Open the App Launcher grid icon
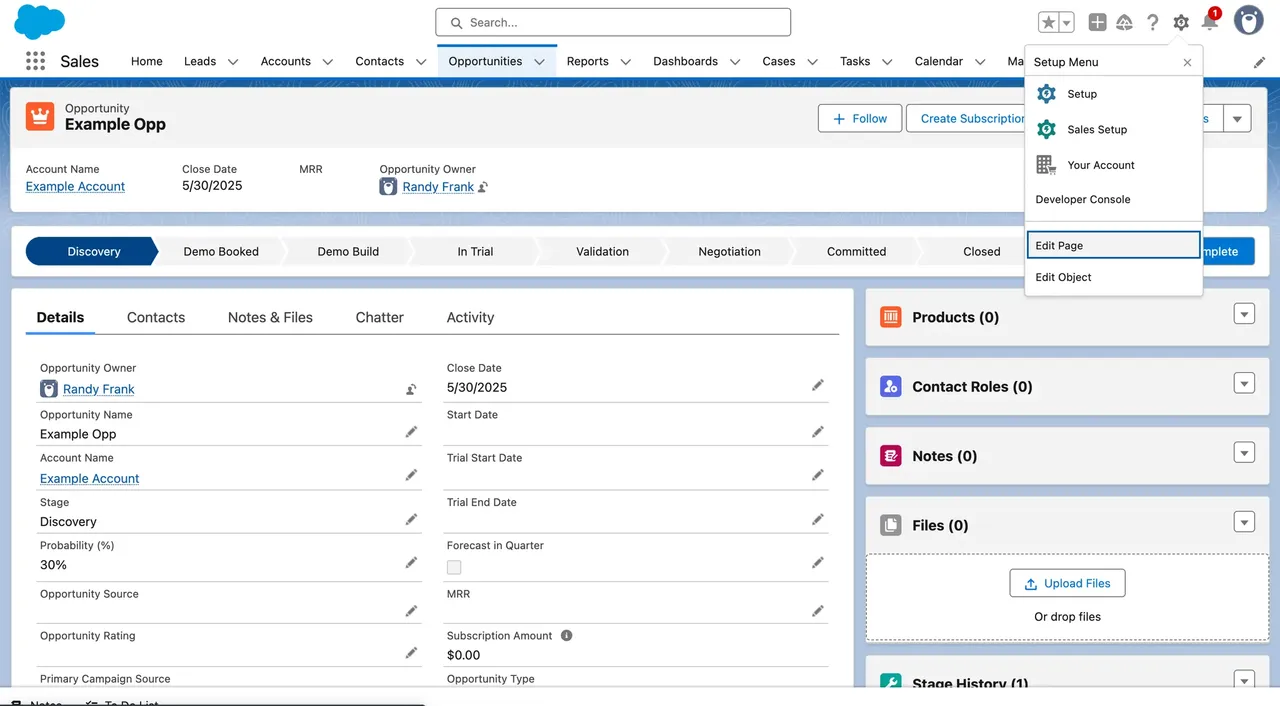1280x706 pixels. click(x=36, y=61)
